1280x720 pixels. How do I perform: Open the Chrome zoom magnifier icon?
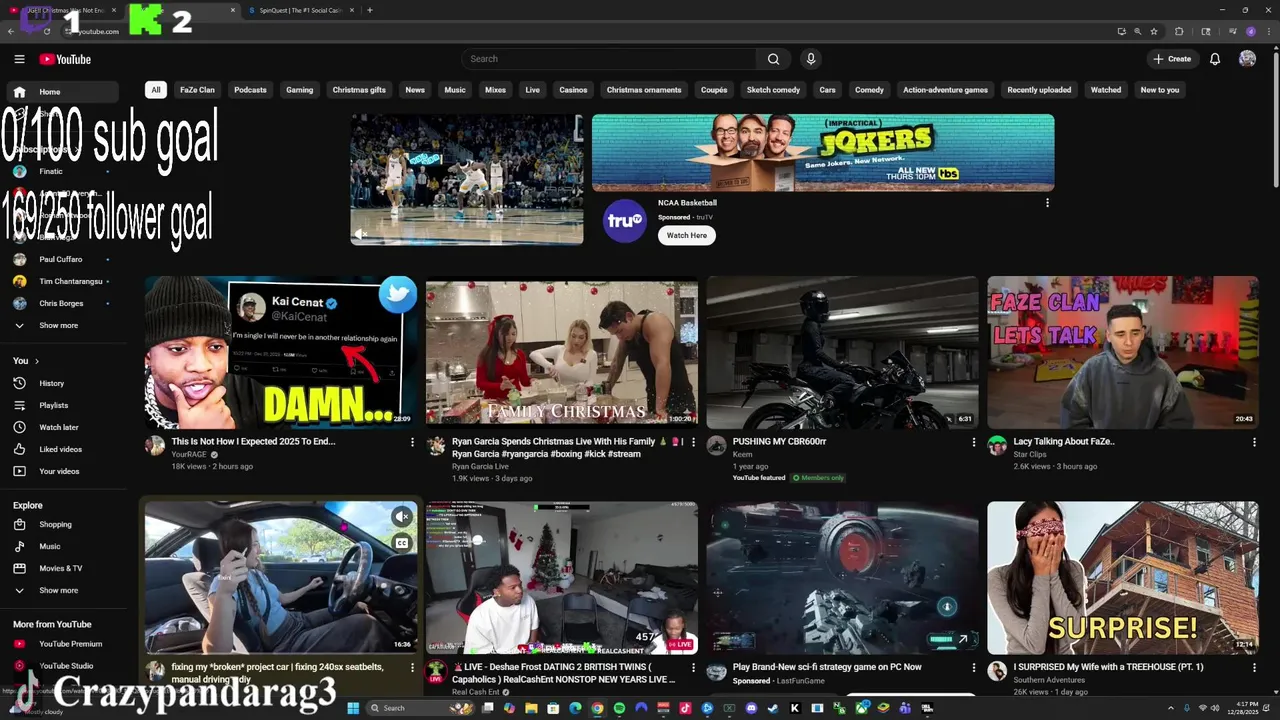point(1137,31)
